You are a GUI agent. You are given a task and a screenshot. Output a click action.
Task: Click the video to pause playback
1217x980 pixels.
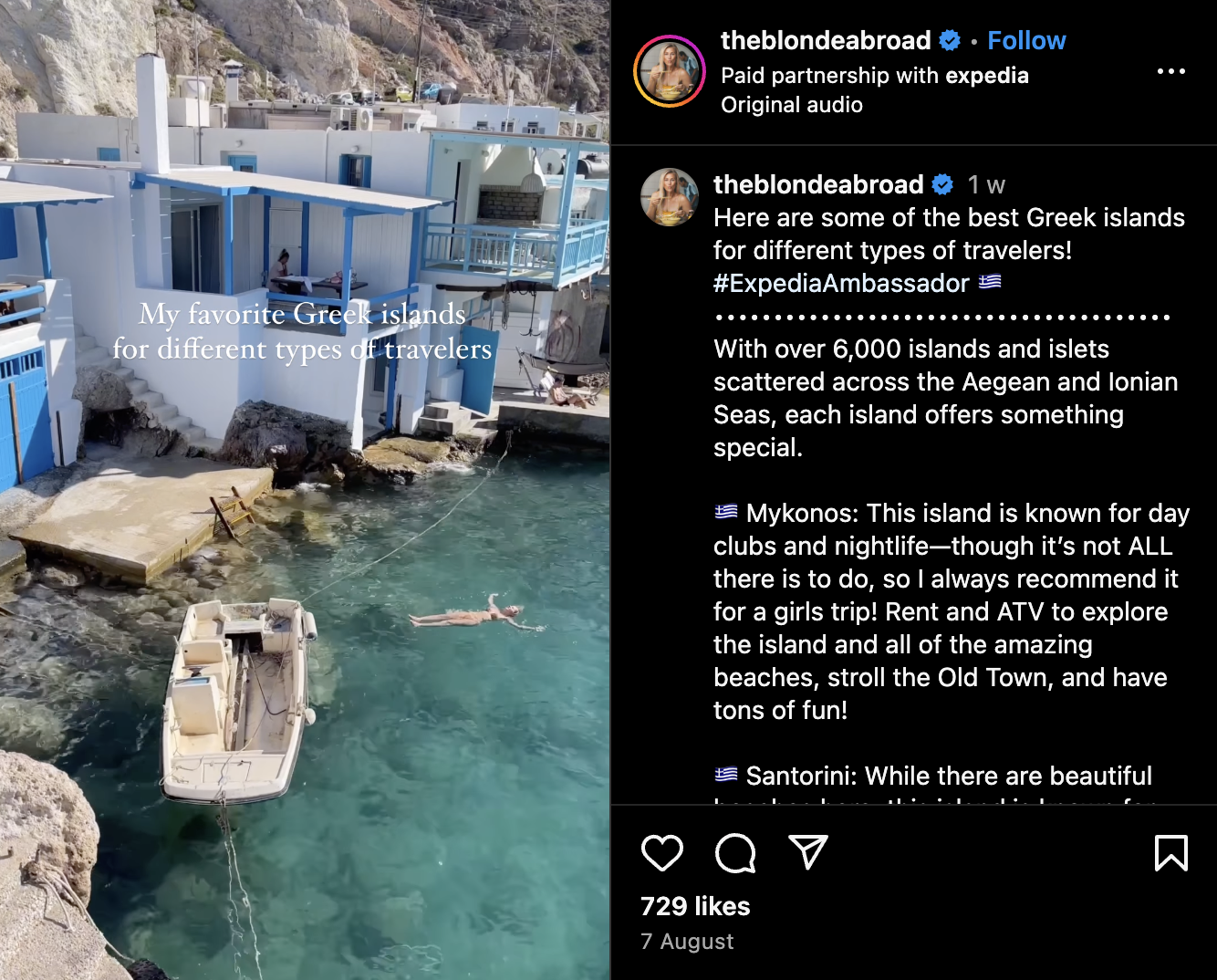coord(305,490)
